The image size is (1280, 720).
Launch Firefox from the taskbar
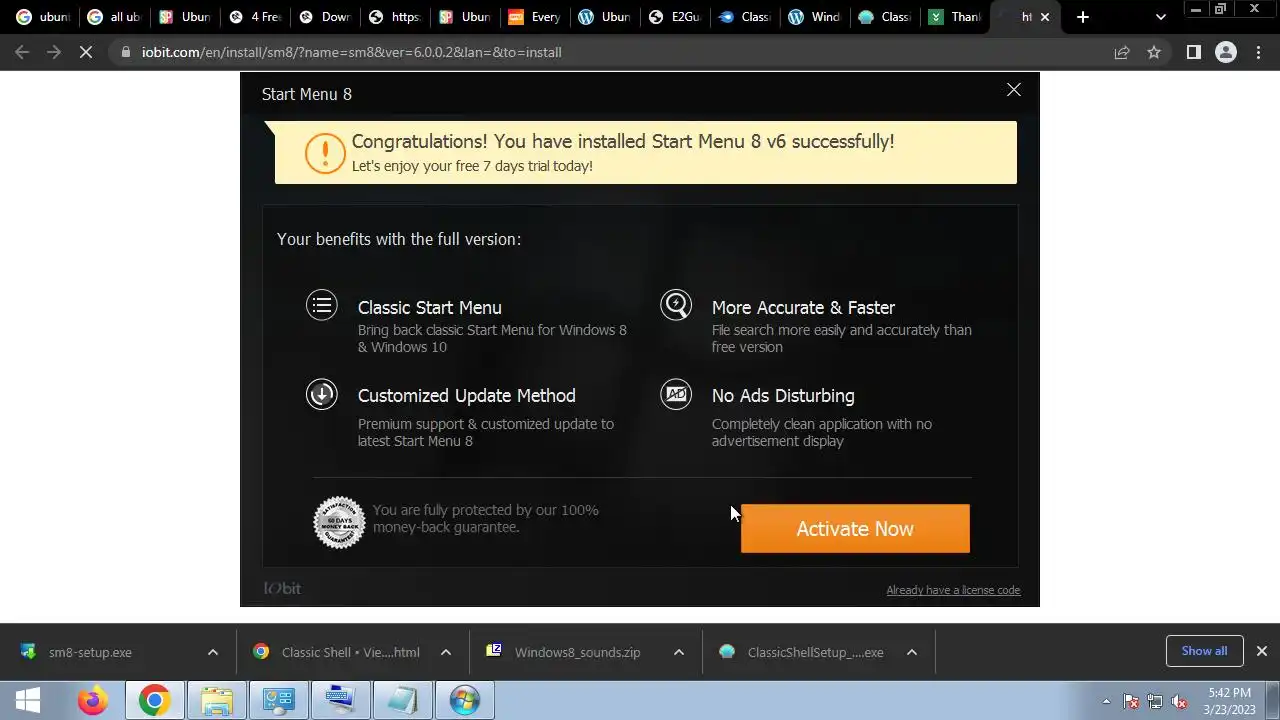click(x=92, y=701)
